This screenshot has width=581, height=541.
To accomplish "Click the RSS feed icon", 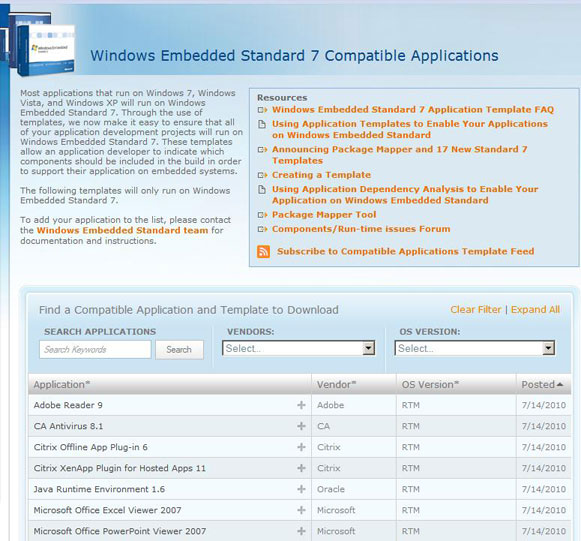I will pos(263,252).
